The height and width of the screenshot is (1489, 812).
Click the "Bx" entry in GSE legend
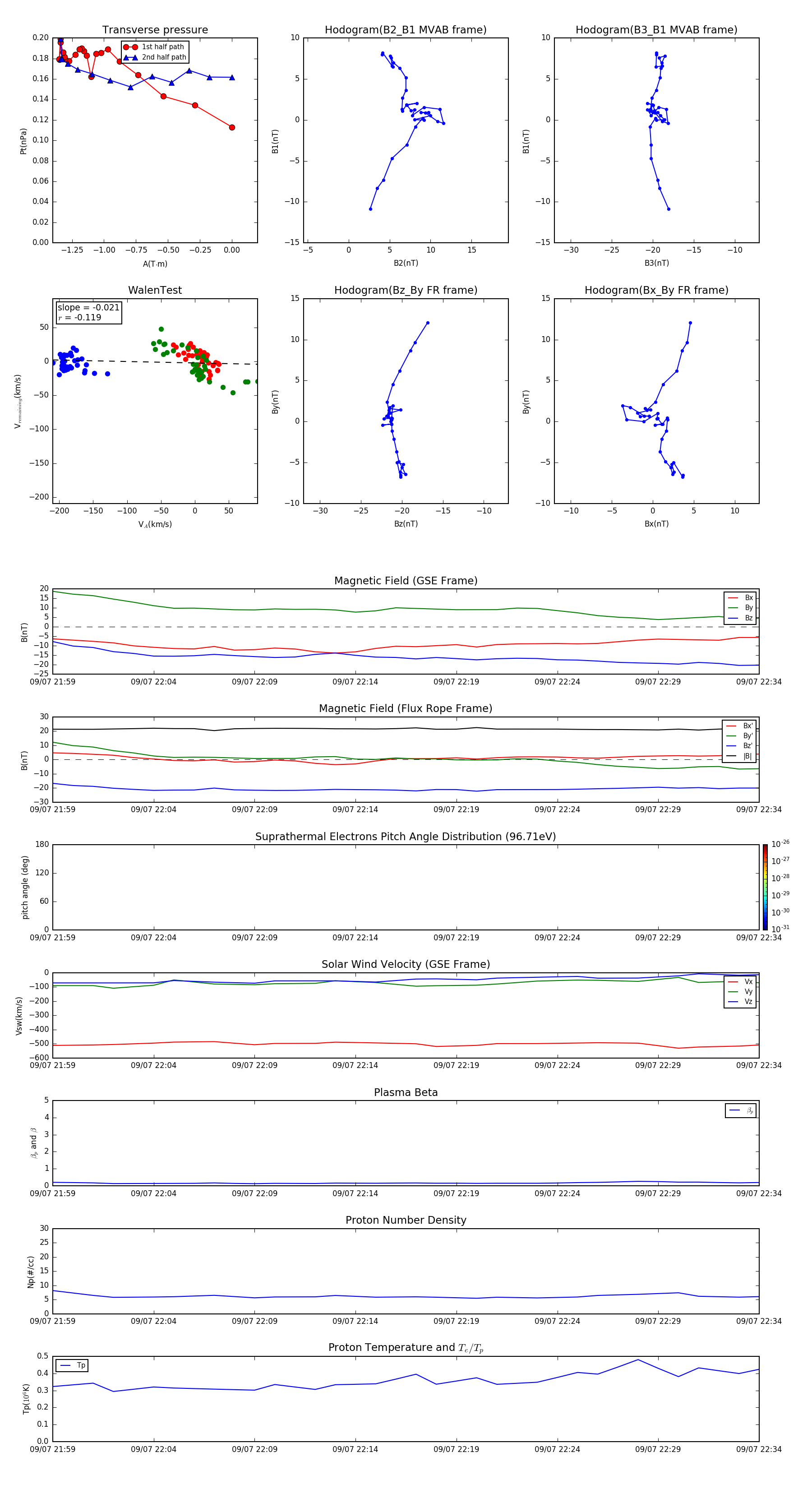(x=741, y=598)
